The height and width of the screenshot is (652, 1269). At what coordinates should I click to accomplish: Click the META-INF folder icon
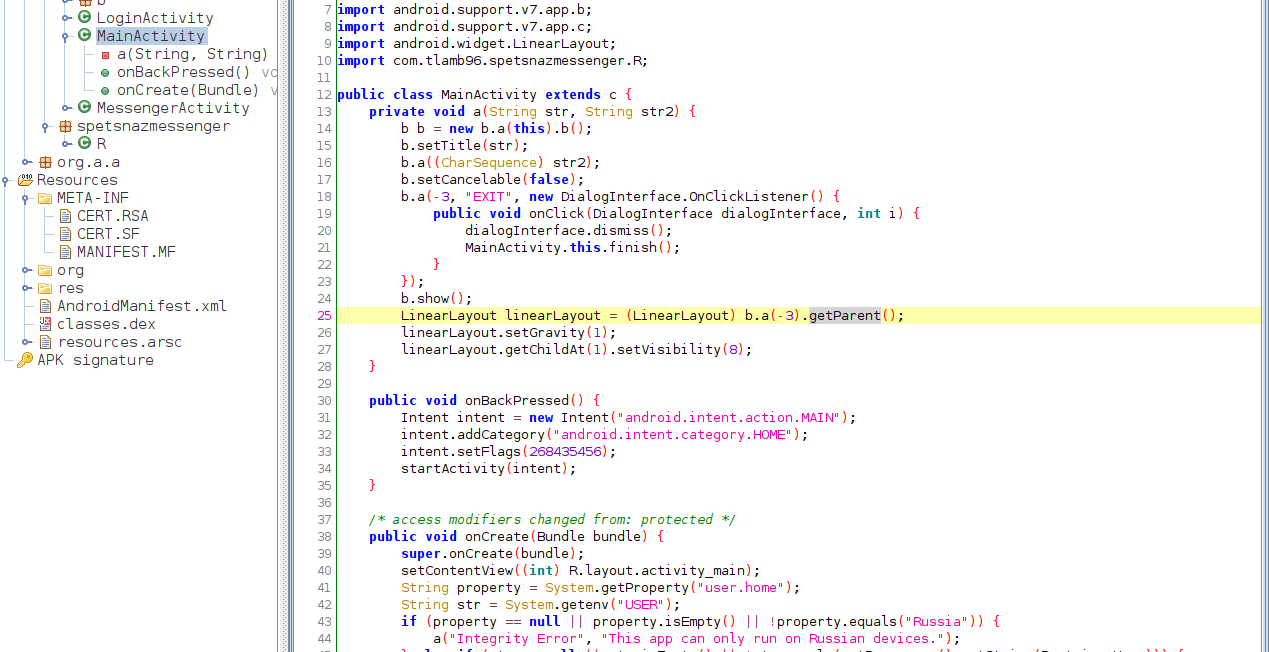(45, 198)
